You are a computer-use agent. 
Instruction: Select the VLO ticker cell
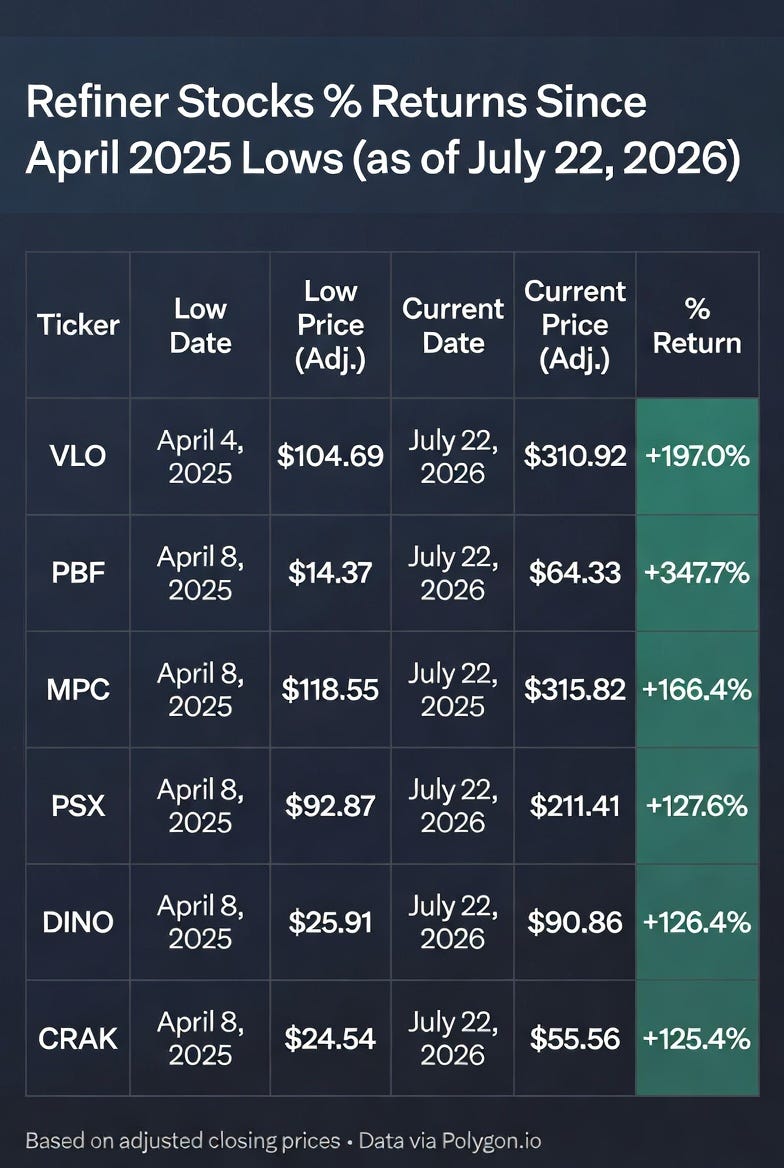coord(78,456)
